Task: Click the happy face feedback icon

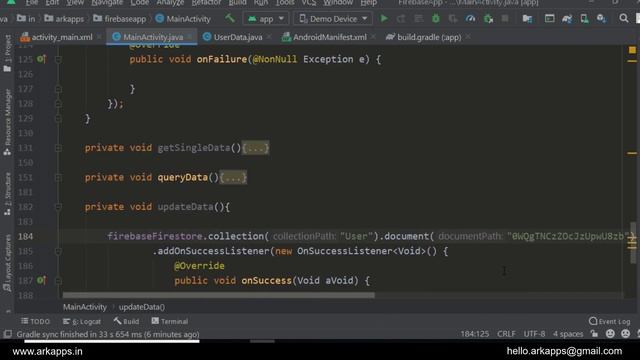Action: click(x=610, y=334)
